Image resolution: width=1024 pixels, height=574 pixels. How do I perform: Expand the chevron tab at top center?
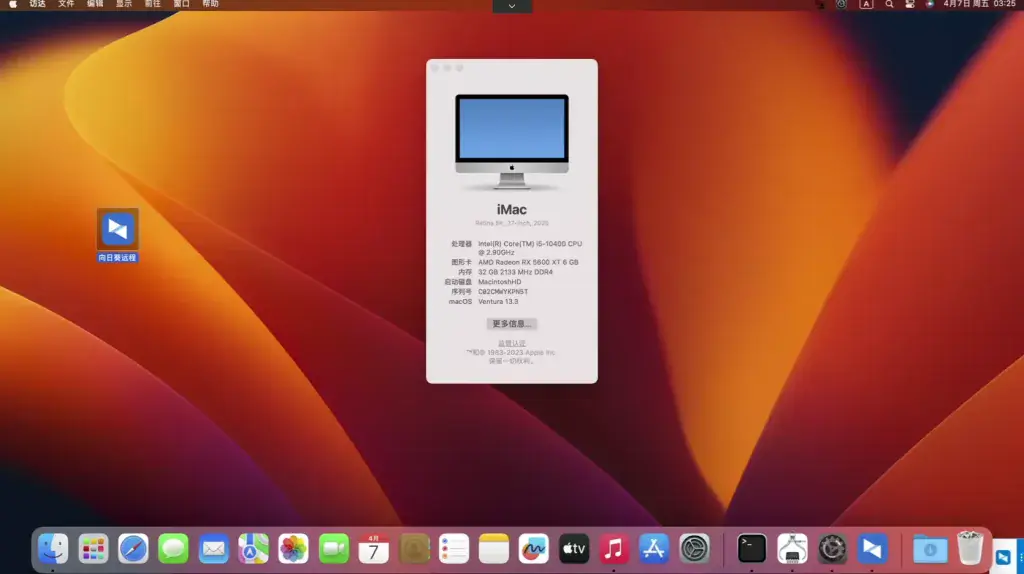(512, 6)
